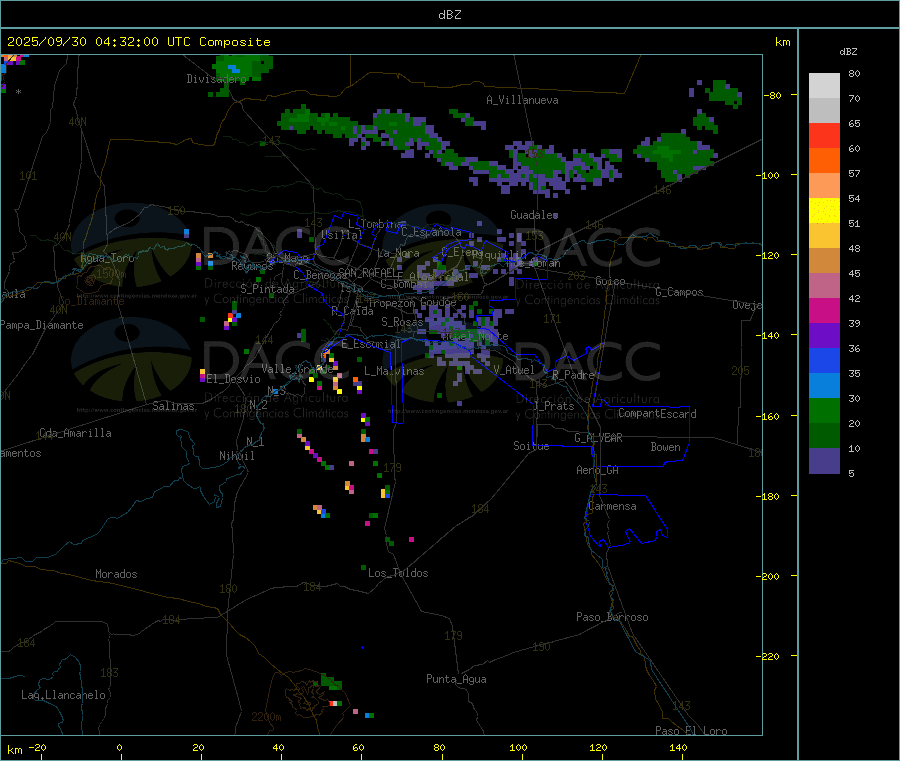Click the 'Soitue' map label
Viewport: 900px width, 761px height.
(531, 445)
